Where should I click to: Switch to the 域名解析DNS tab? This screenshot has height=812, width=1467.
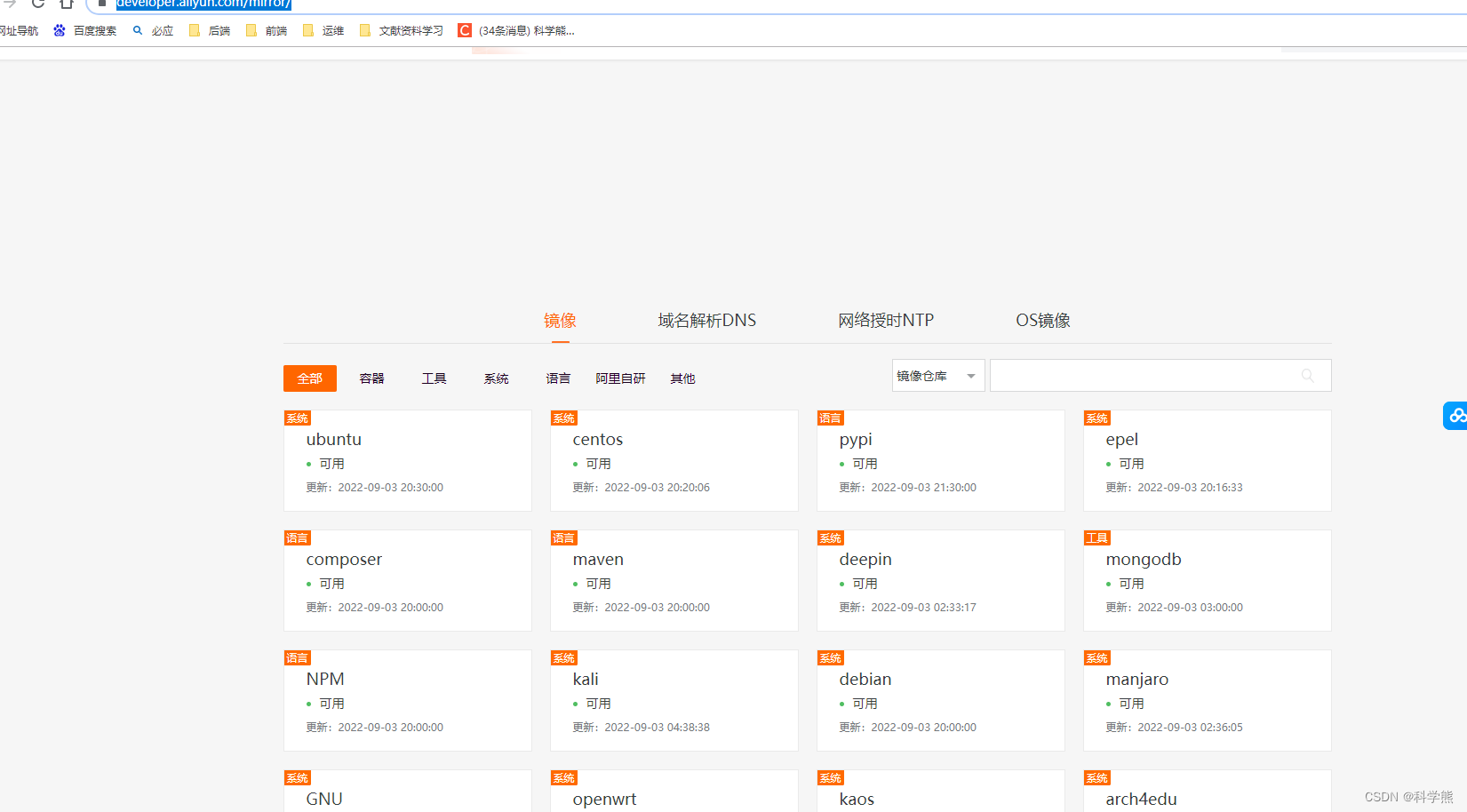(x=707, y=321)
